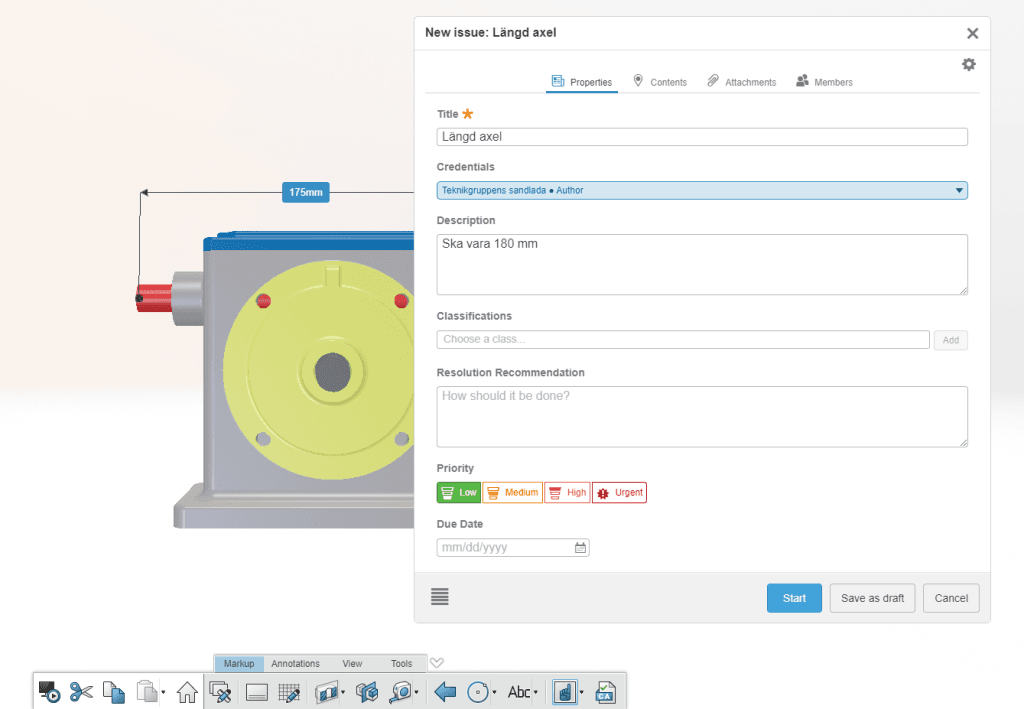Set priority to High
The height and width of the screenshot is (709, 1024).
point(566,492)
